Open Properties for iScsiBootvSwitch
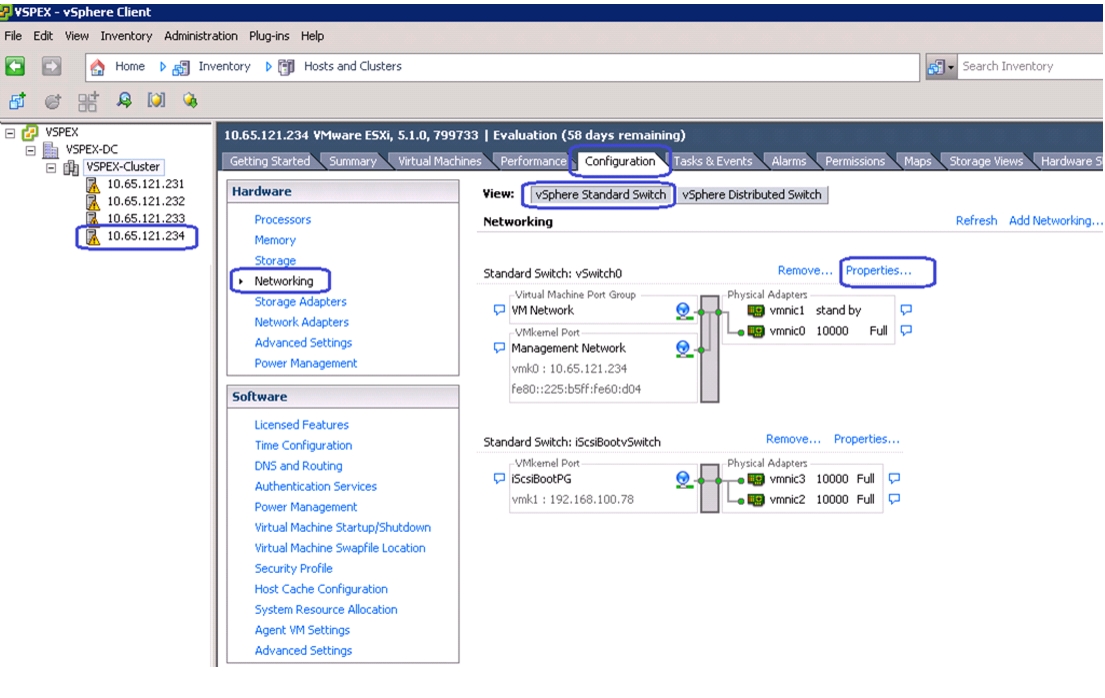Image resolution: width=1105 pixels, height=698 pixels. [x=867, y=439]
